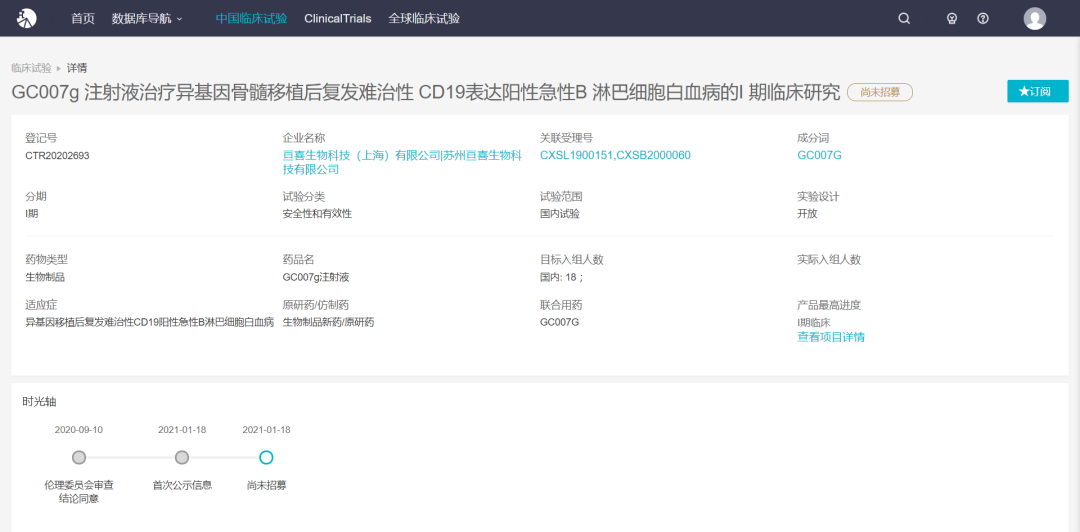The height and width of the screenshot is (532, 1080).
Task: Click the 国内试验 value
Action: [x=559, y=214]
